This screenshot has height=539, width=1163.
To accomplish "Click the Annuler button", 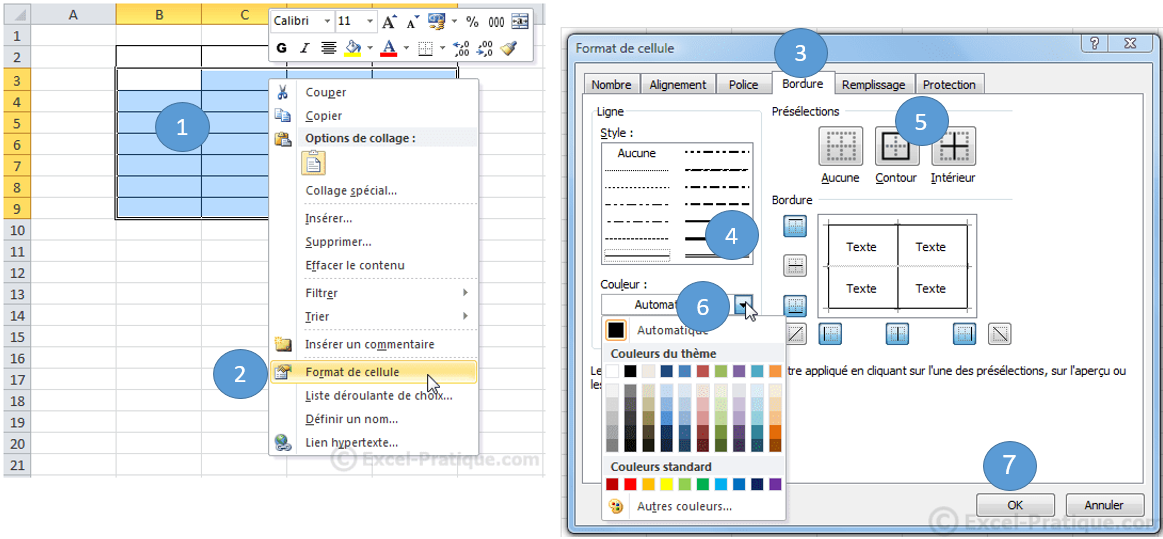I will point(1105,505).
